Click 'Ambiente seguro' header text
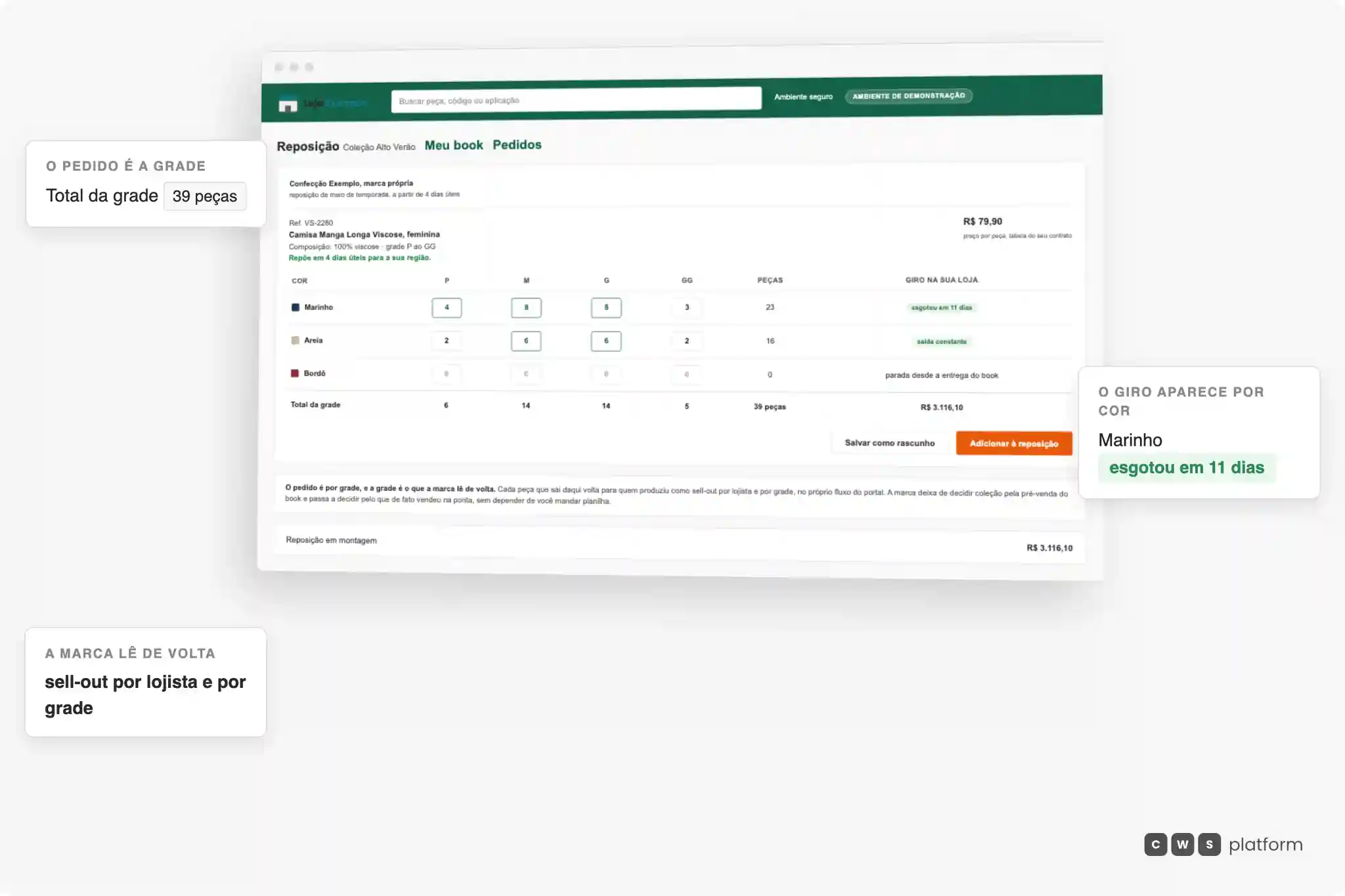The width and height of the screenshot is (1345, 896). [803, 97]
